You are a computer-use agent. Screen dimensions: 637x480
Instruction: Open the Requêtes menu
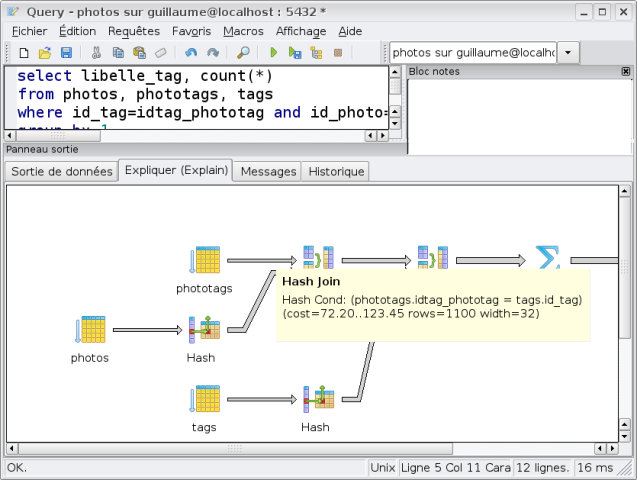(133, 31)
